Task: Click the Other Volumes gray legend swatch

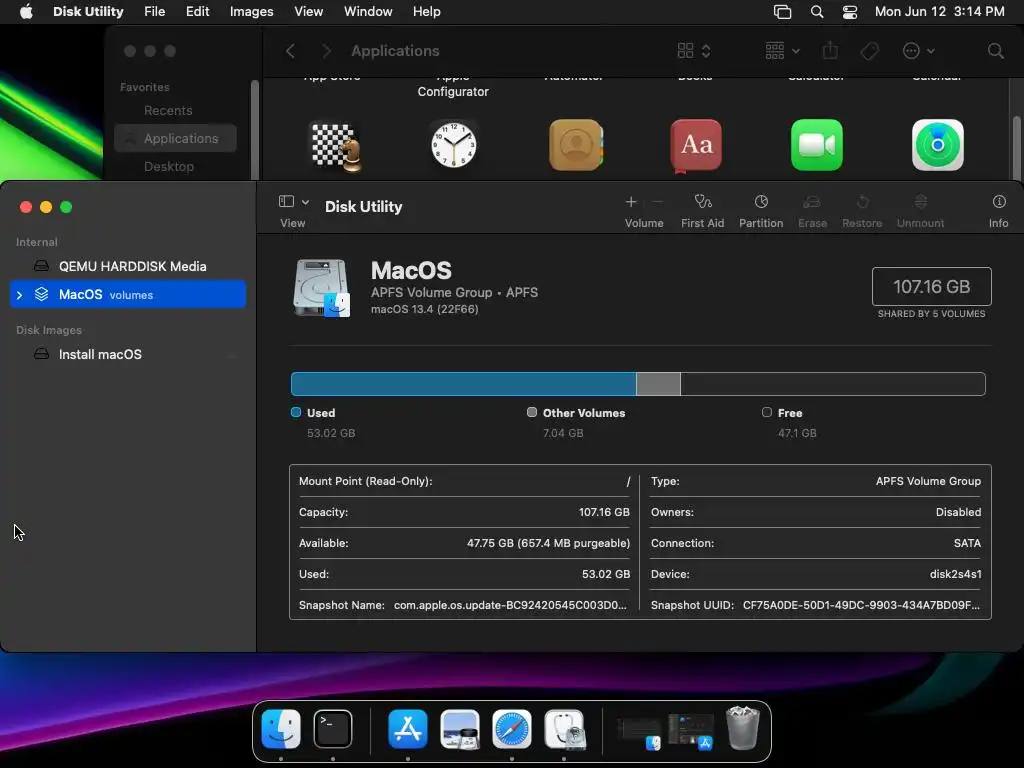Action: [x=532, y=412]
